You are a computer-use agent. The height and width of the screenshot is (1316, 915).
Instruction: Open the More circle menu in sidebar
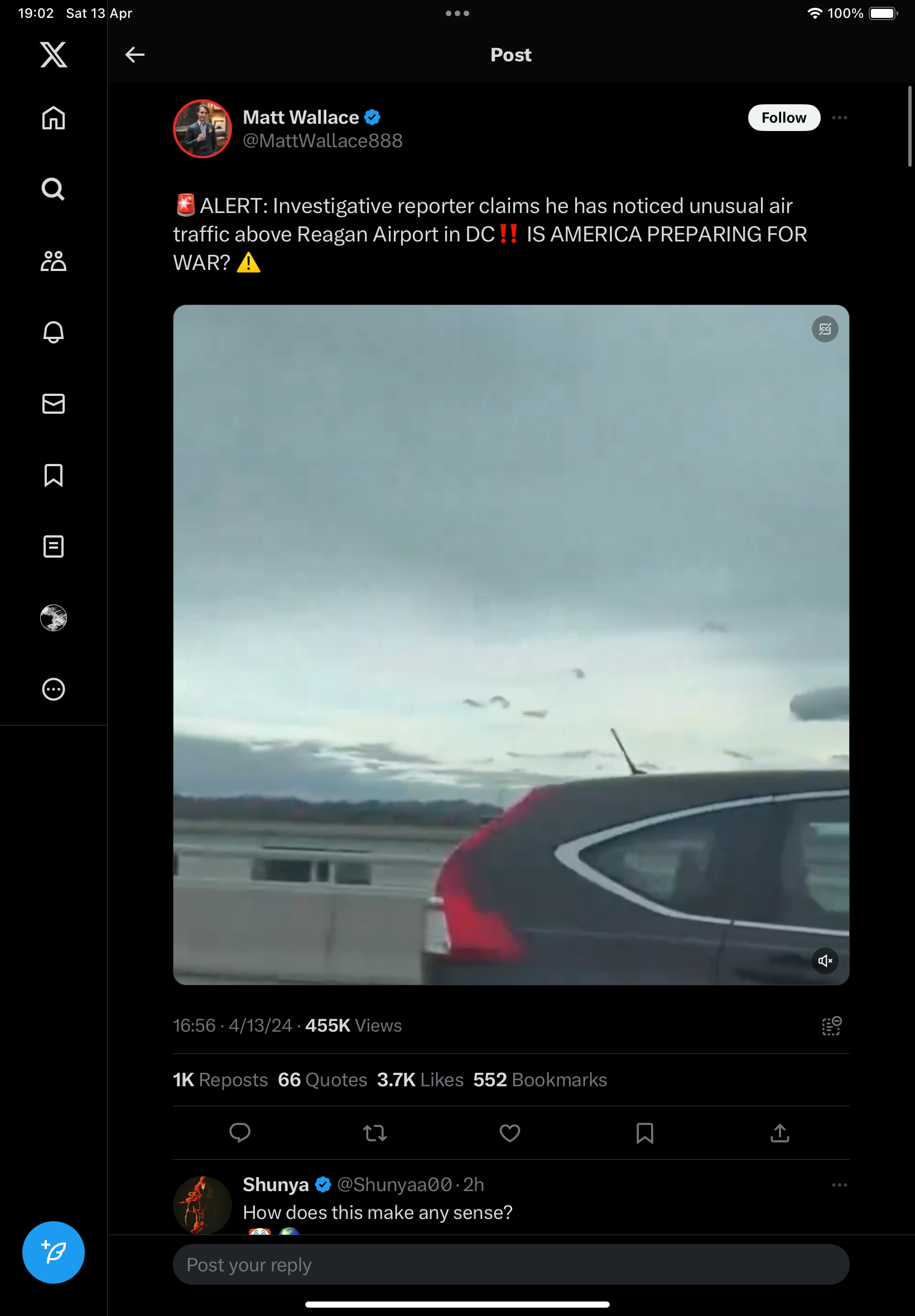point(54,689)
